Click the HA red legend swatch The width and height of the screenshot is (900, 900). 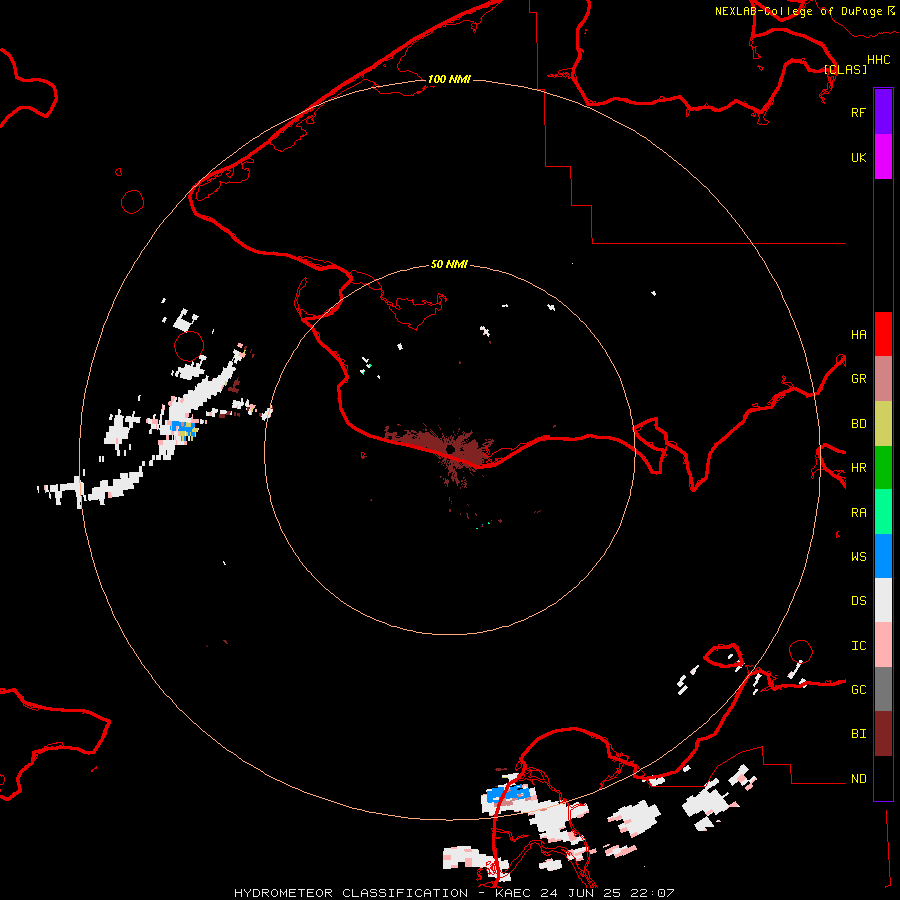(x=883, y=334)
